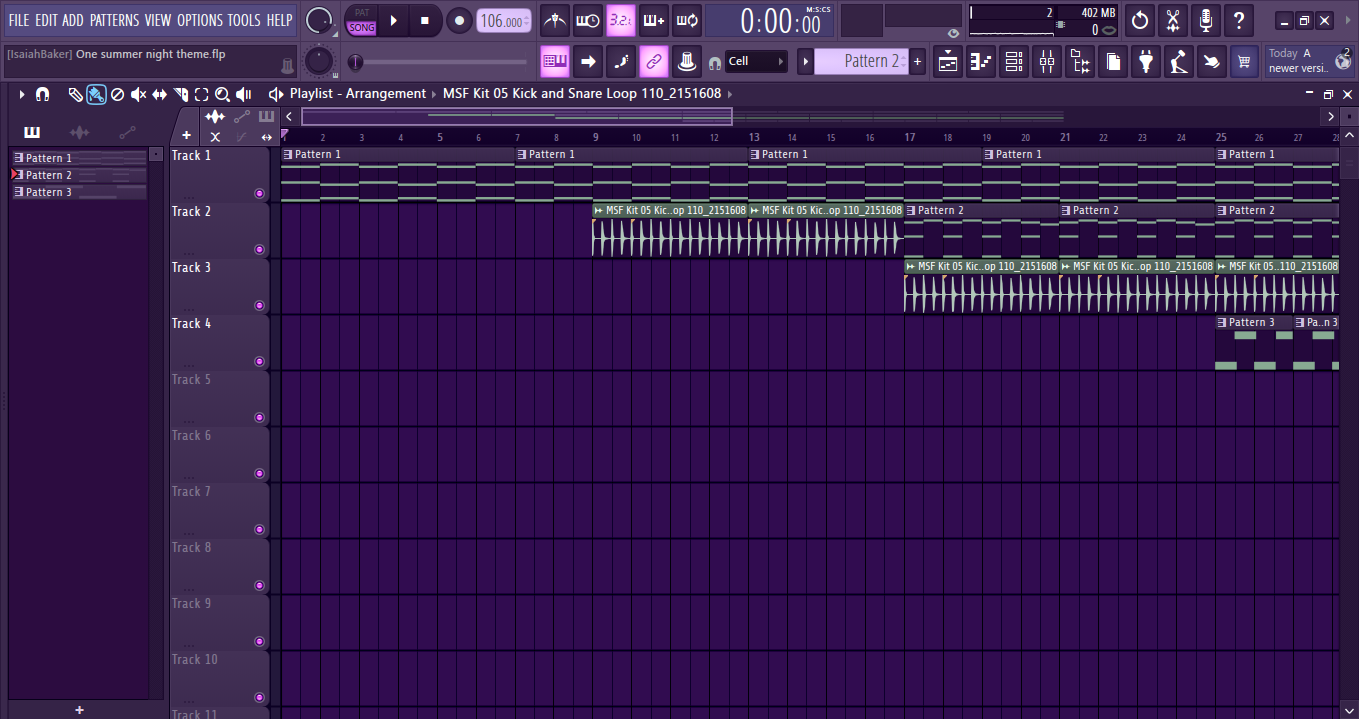Select Pattern 3 in the picker list

tap(80, 192)
